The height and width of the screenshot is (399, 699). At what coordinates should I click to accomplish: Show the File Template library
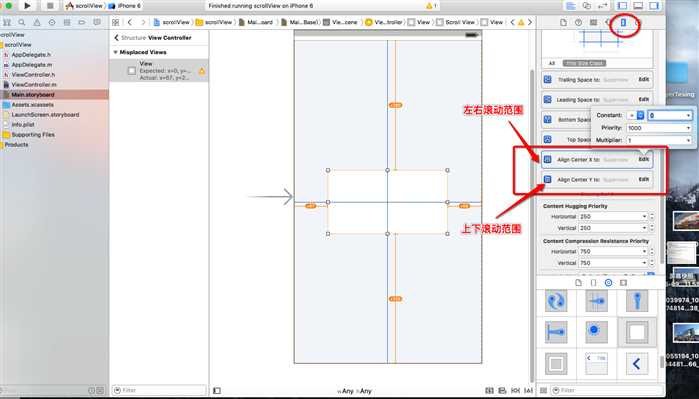coord(578,283)
